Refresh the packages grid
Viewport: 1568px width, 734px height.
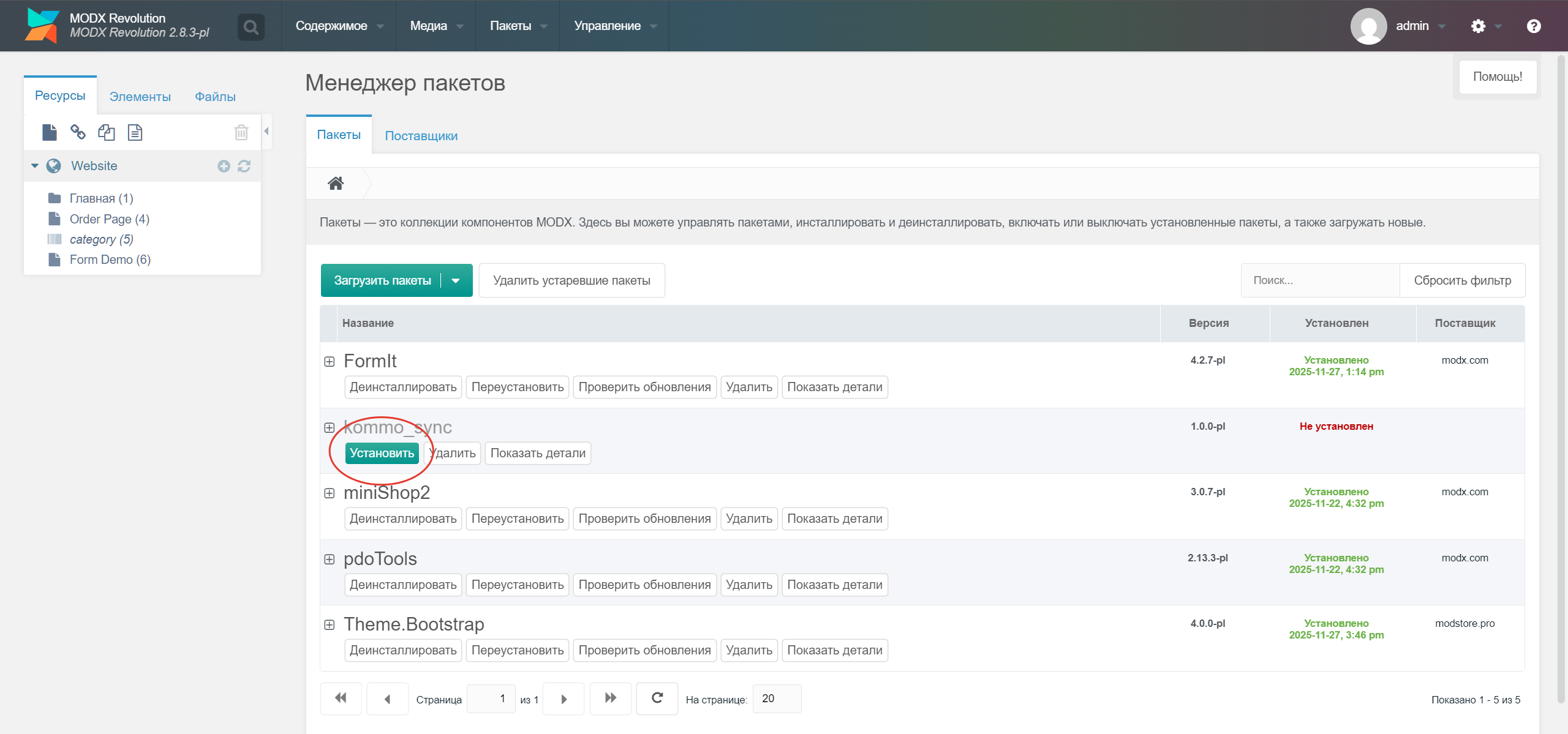point(657,698)
